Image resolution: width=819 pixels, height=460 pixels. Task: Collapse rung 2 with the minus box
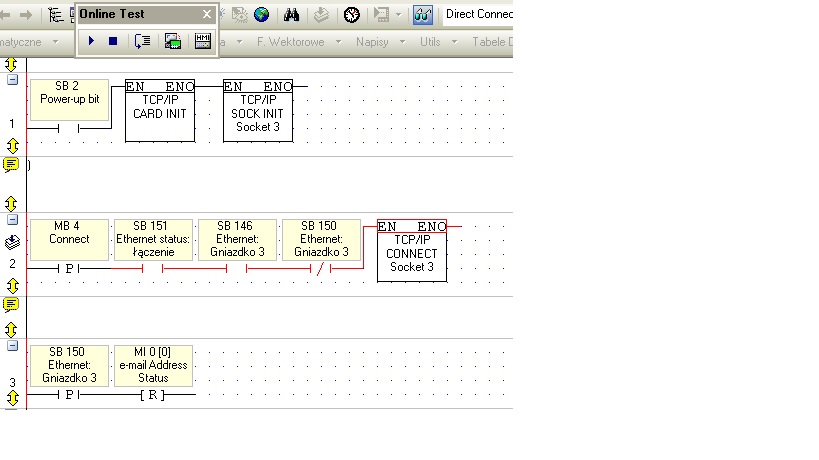pyautogui.click(x=13, y=220)
